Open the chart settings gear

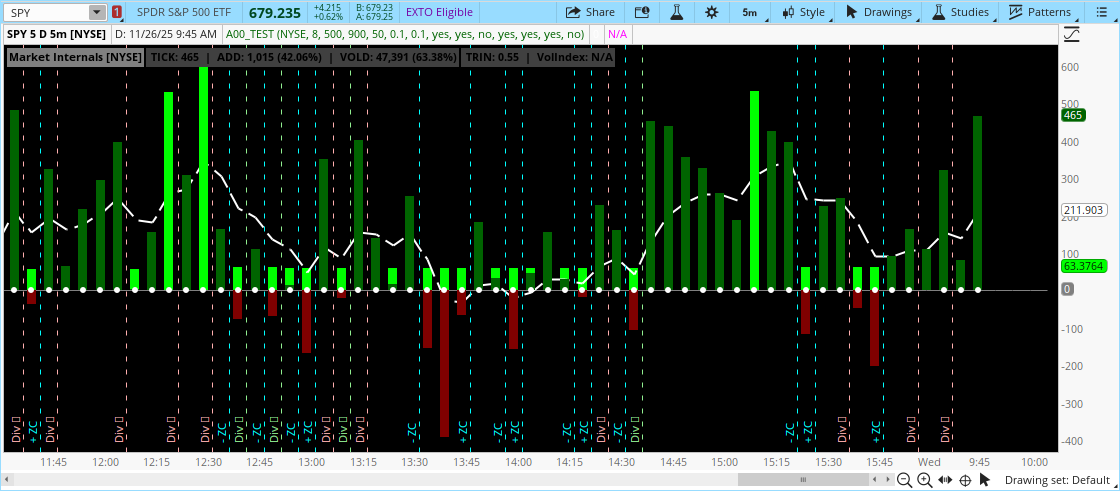(x=711, y=12)
